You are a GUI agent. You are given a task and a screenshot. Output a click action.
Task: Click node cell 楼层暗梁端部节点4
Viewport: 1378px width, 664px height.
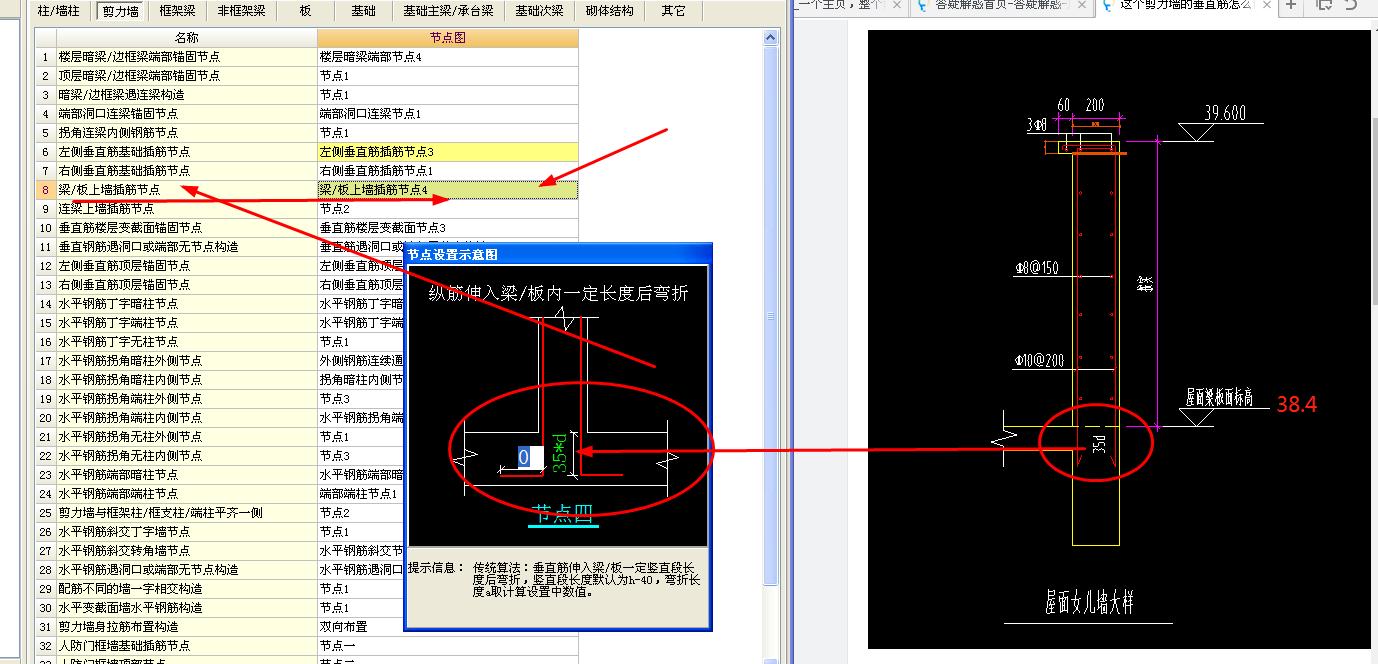coord(448,57)
